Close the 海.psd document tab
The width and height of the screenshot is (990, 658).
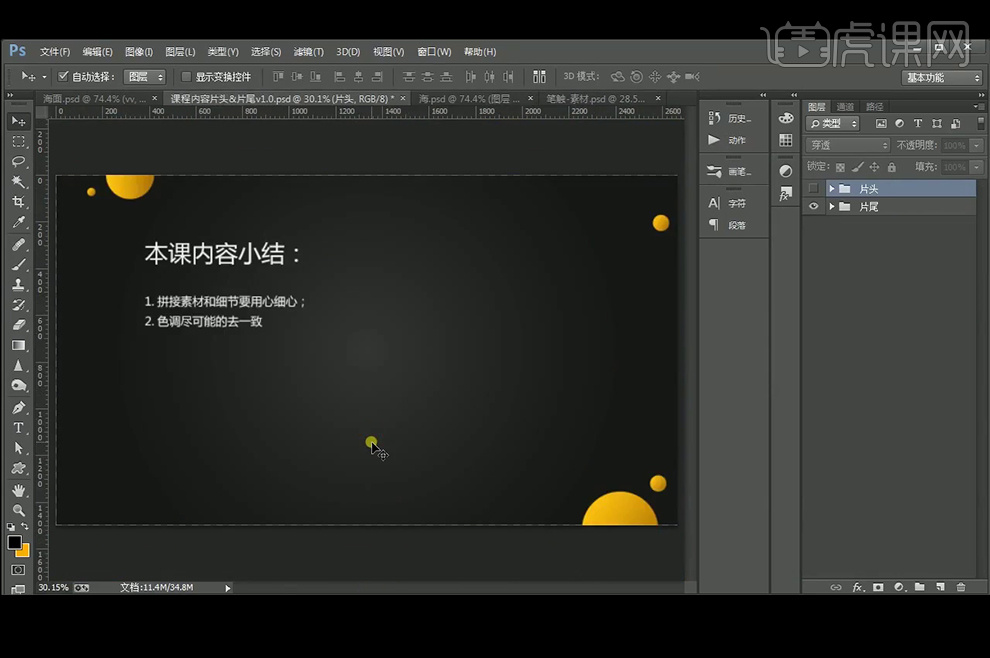[530, 98]
